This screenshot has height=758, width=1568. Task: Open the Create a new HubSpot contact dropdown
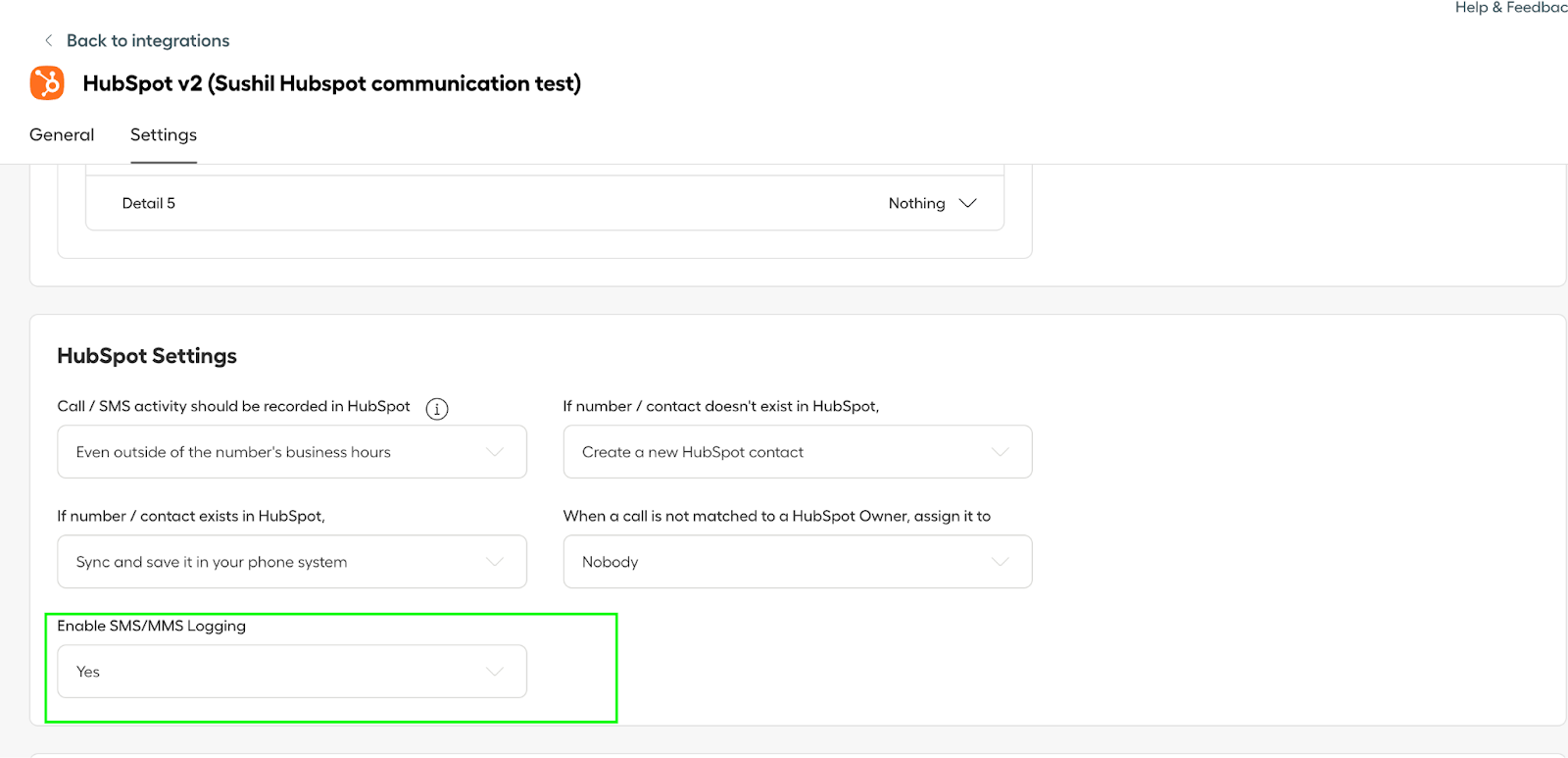[798, 452]
